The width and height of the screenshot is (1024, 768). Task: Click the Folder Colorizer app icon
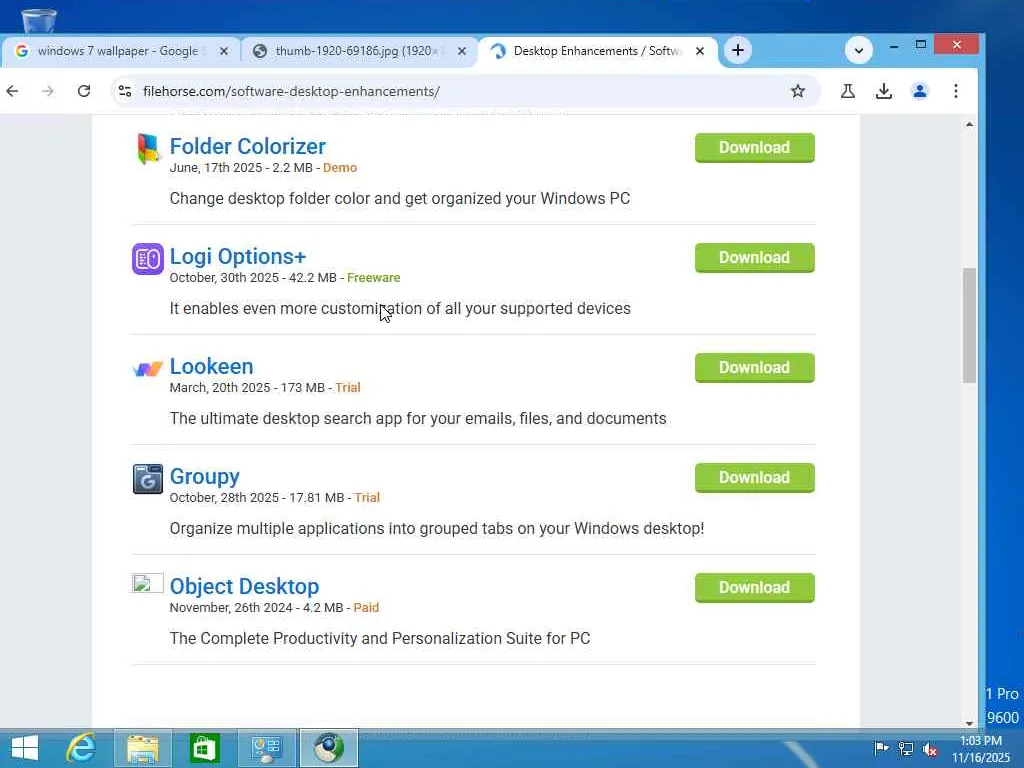pos(148,149)
